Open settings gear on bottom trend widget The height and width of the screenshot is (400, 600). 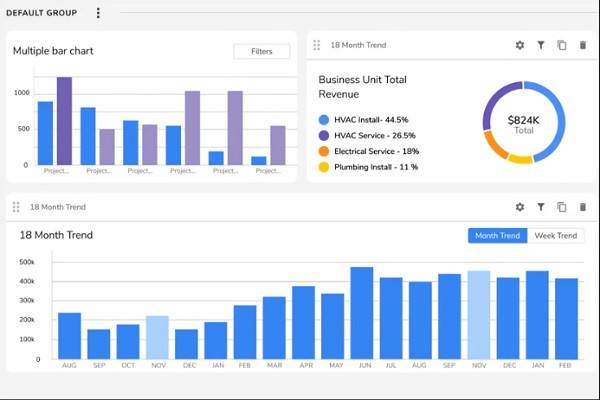click(519, 207)
